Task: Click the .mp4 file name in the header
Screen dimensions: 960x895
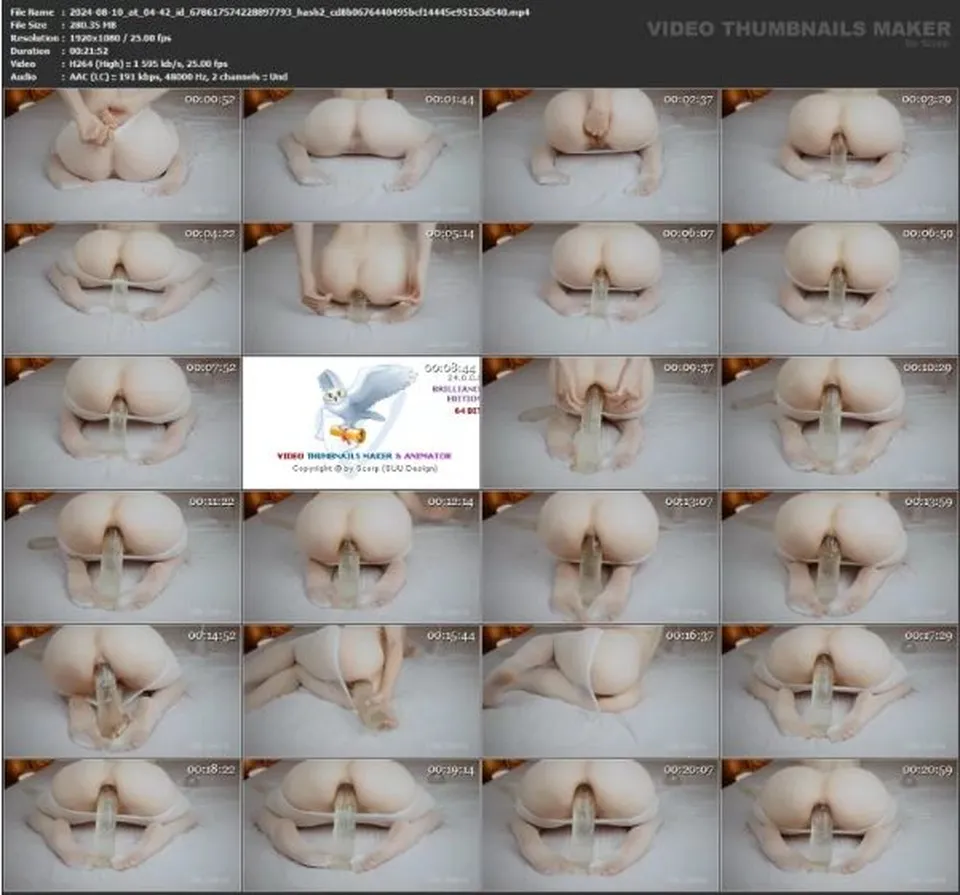Action: (299, 12)
